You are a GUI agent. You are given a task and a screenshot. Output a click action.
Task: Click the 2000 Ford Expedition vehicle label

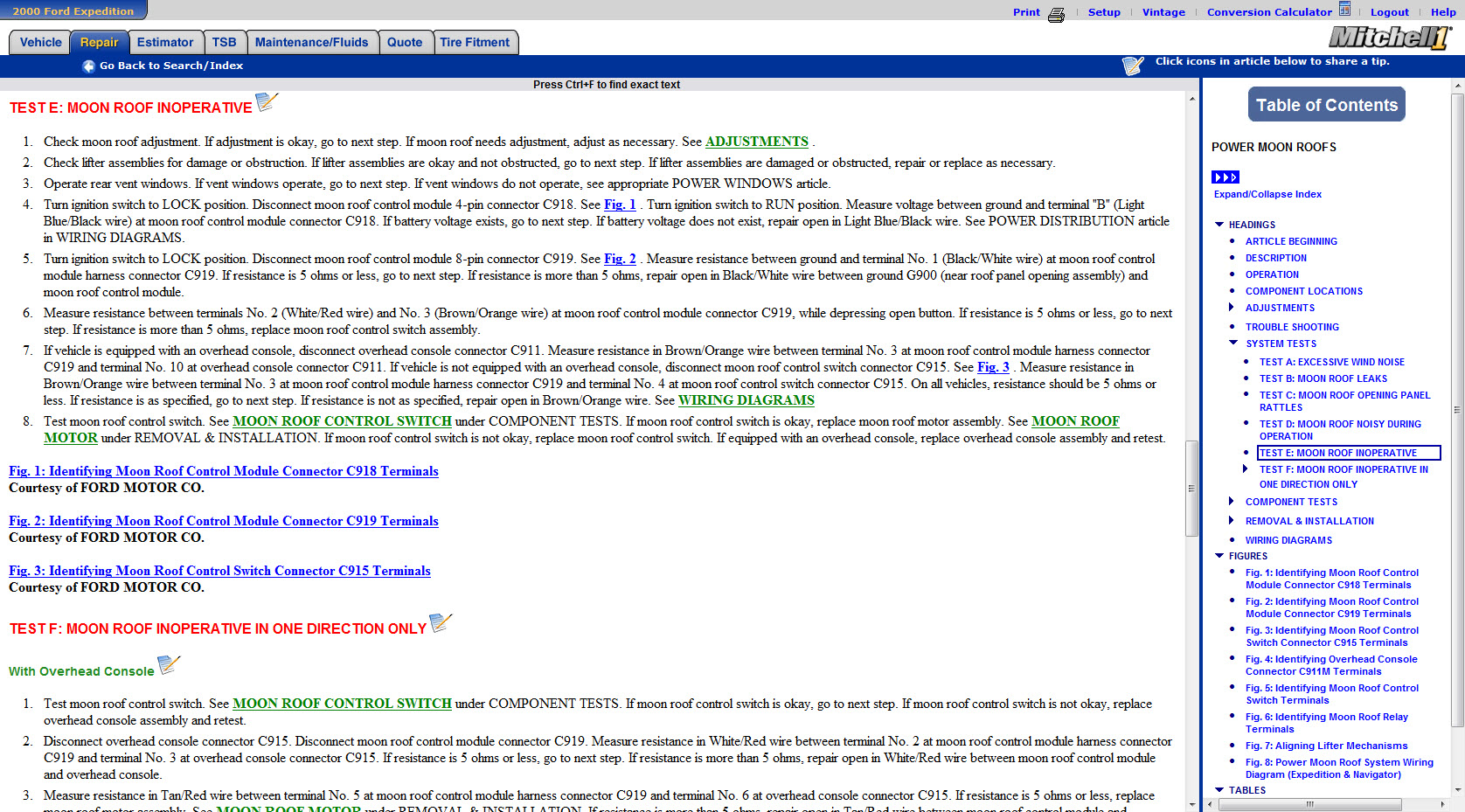tap(73, 11)
